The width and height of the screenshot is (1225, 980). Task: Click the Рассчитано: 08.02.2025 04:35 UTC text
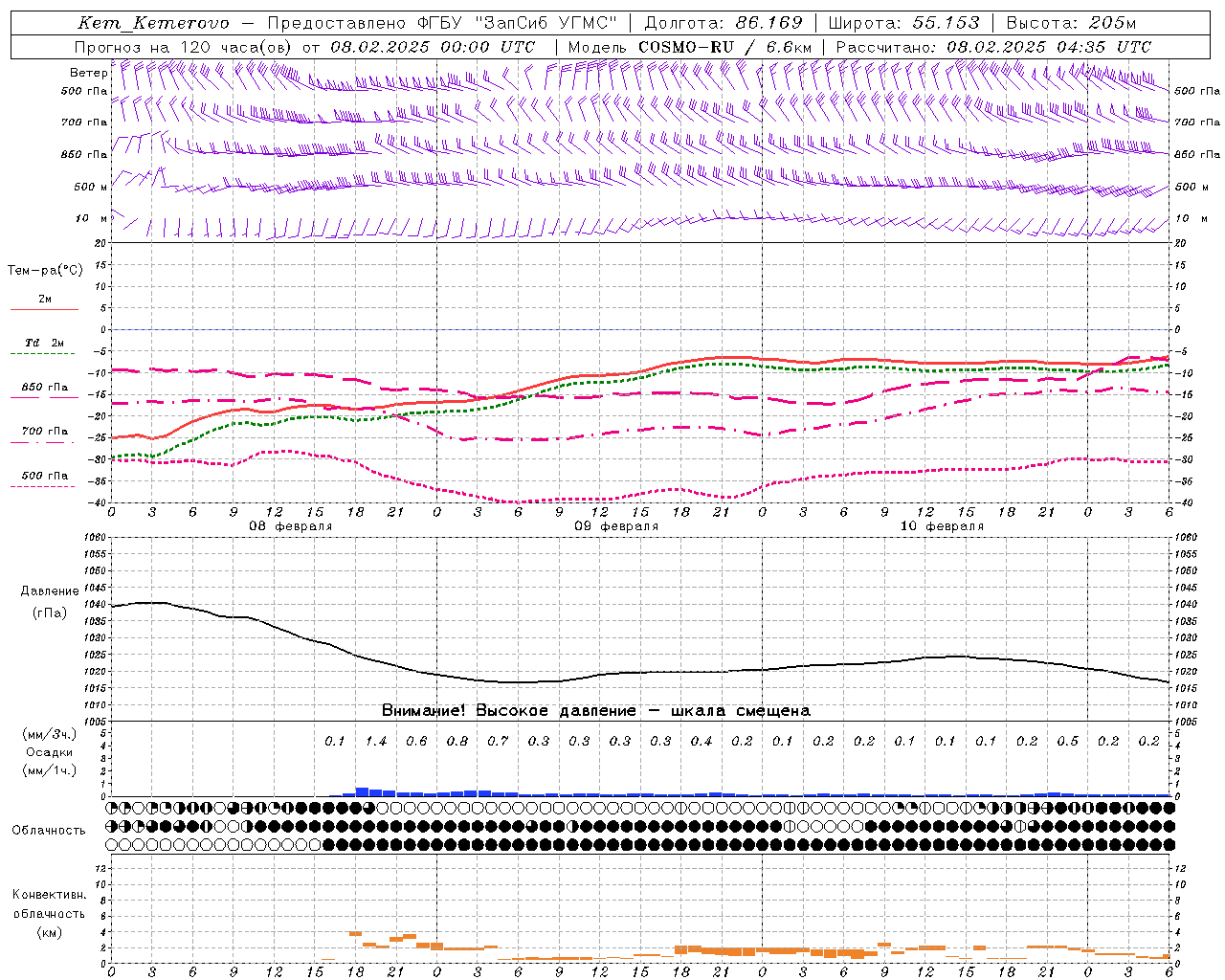[993, 47]
